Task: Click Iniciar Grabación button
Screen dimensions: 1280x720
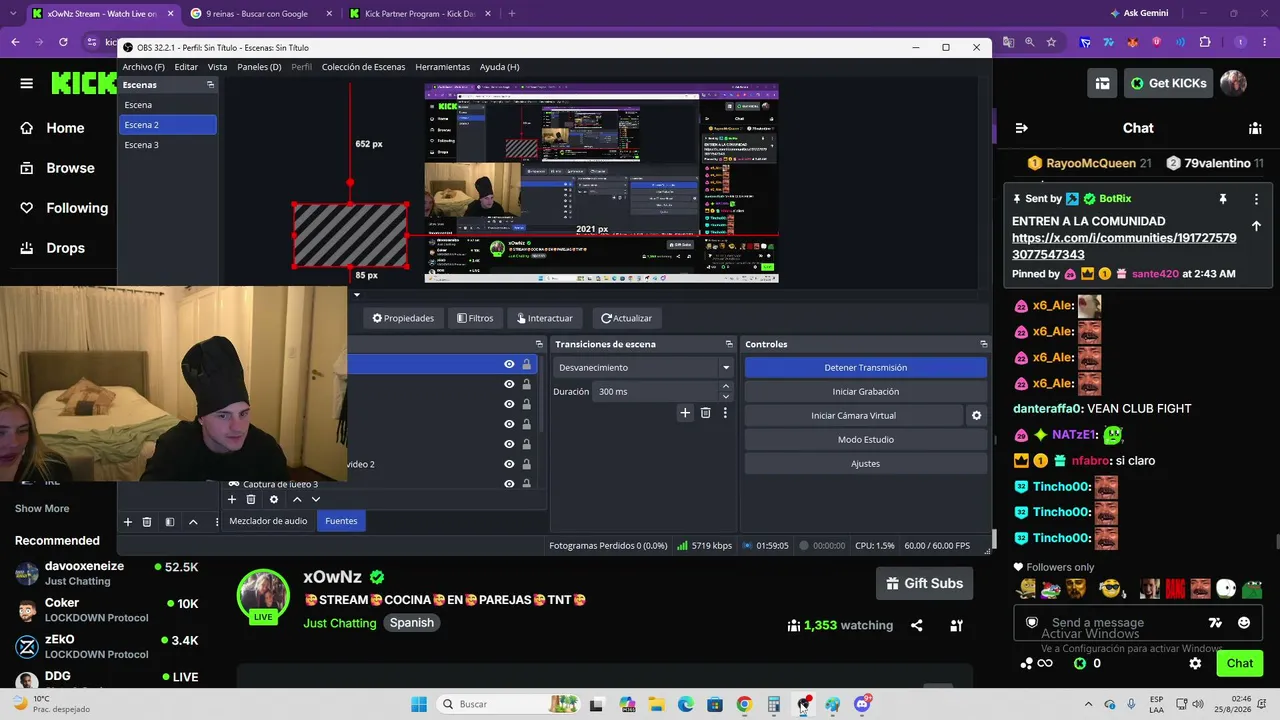Action: [866, 392]
